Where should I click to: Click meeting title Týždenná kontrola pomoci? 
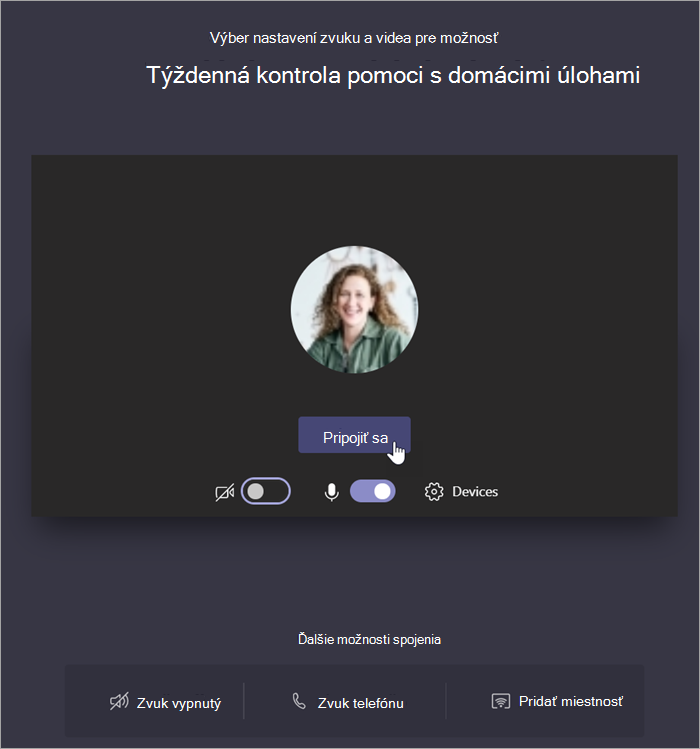pos(393,75)
